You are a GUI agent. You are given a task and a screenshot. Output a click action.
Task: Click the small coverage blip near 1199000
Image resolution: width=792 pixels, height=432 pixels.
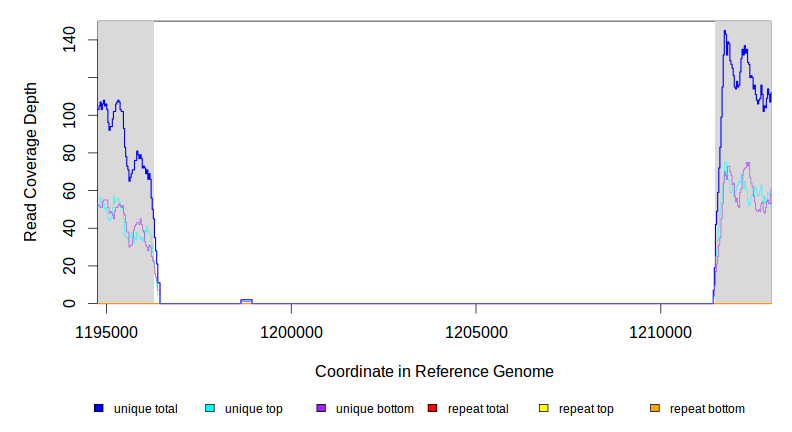pos(246,301)
